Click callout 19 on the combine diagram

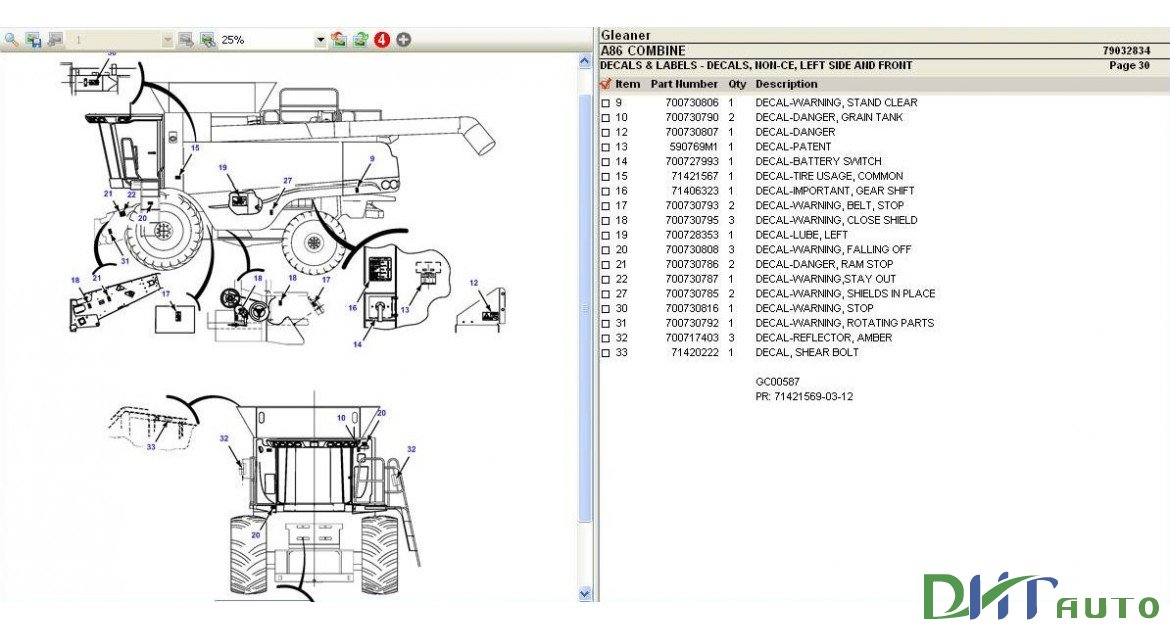(x=222, y=167)
